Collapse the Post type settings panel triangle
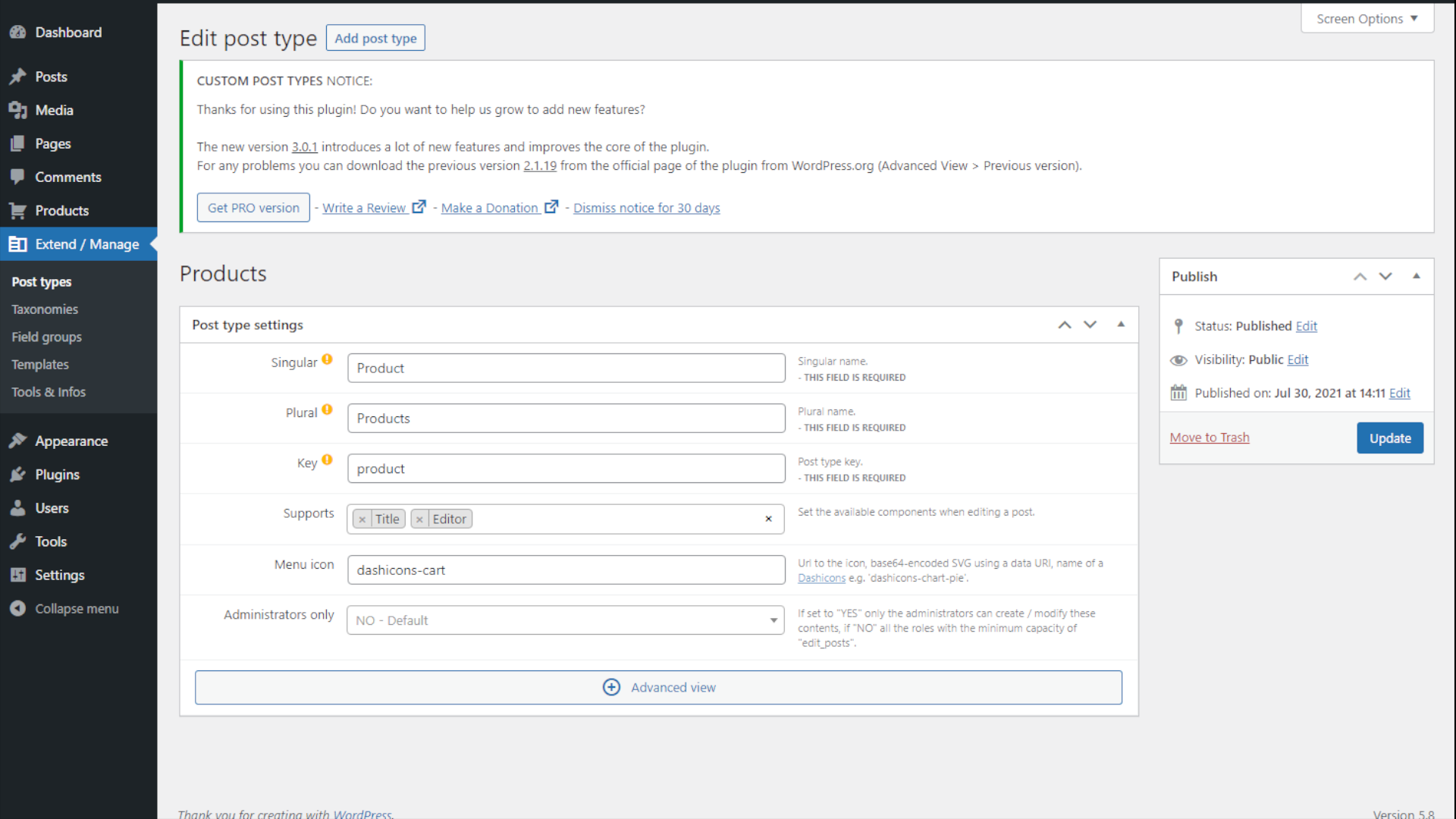Viewport: 1456px width, 819px height. pyautogui.click(x=1121, y=325)
